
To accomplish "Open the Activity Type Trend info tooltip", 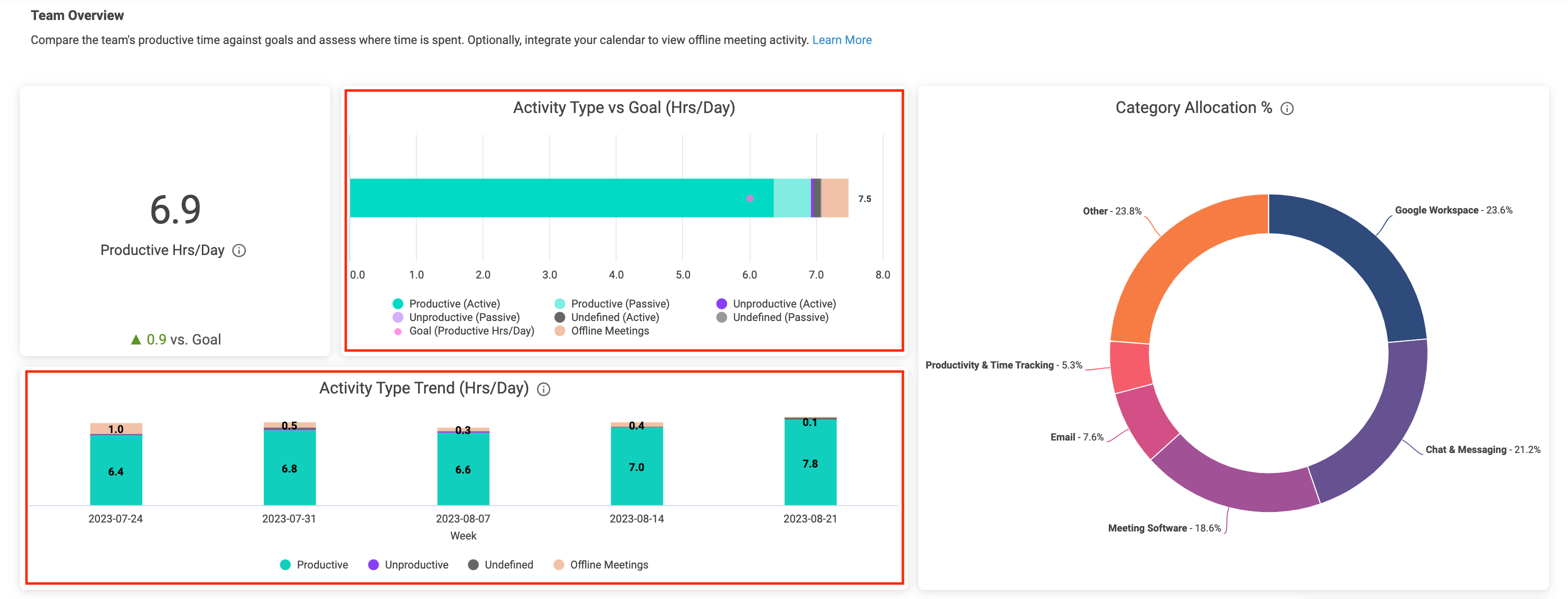I will pyautogui.click(x=544, y=389).
